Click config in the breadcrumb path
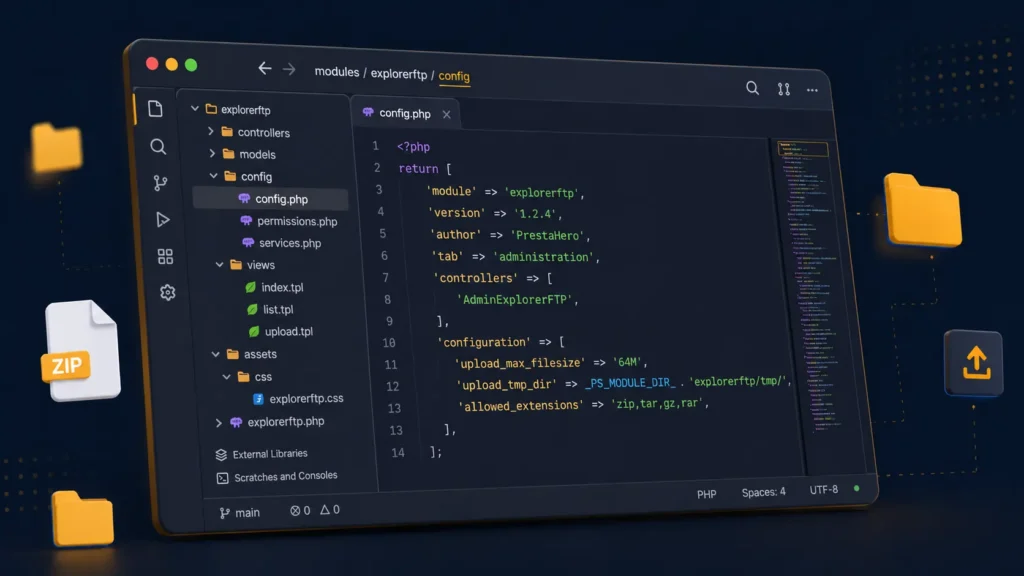The height and width of the screenshot is (576, 1024). tap(454, 76)
